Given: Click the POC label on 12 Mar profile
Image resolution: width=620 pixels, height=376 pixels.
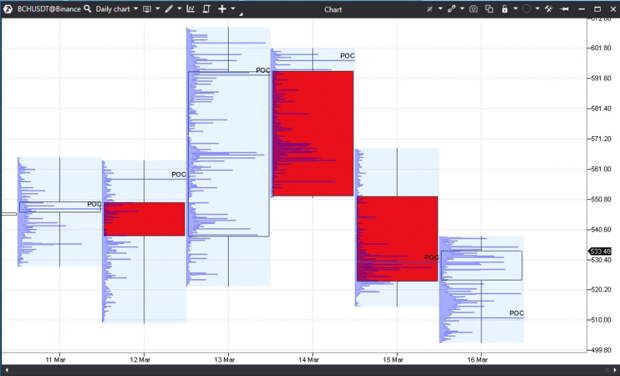Looking at the screenshot, I should click(179, 174).
